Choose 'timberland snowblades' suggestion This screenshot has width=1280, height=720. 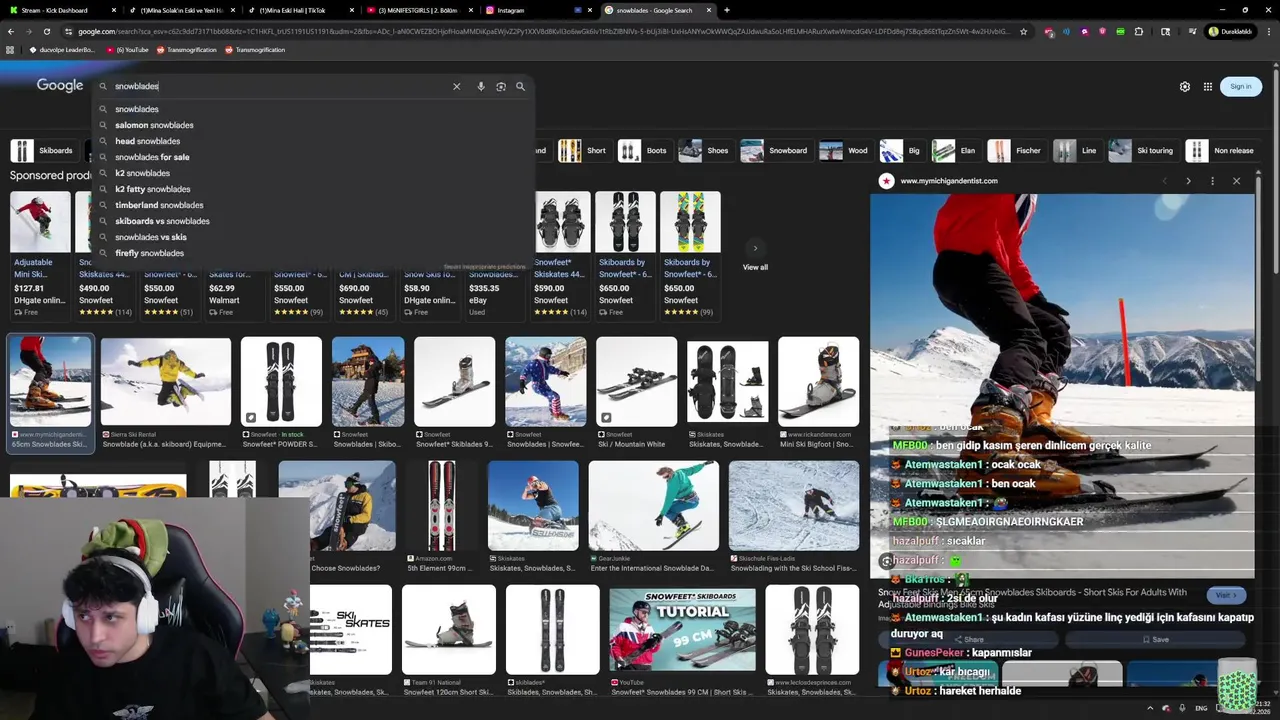[315, 205]
